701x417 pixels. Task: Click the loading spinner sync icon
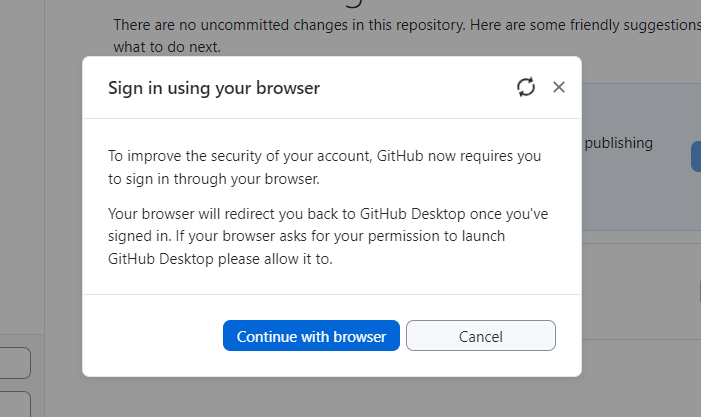[526, 88]
